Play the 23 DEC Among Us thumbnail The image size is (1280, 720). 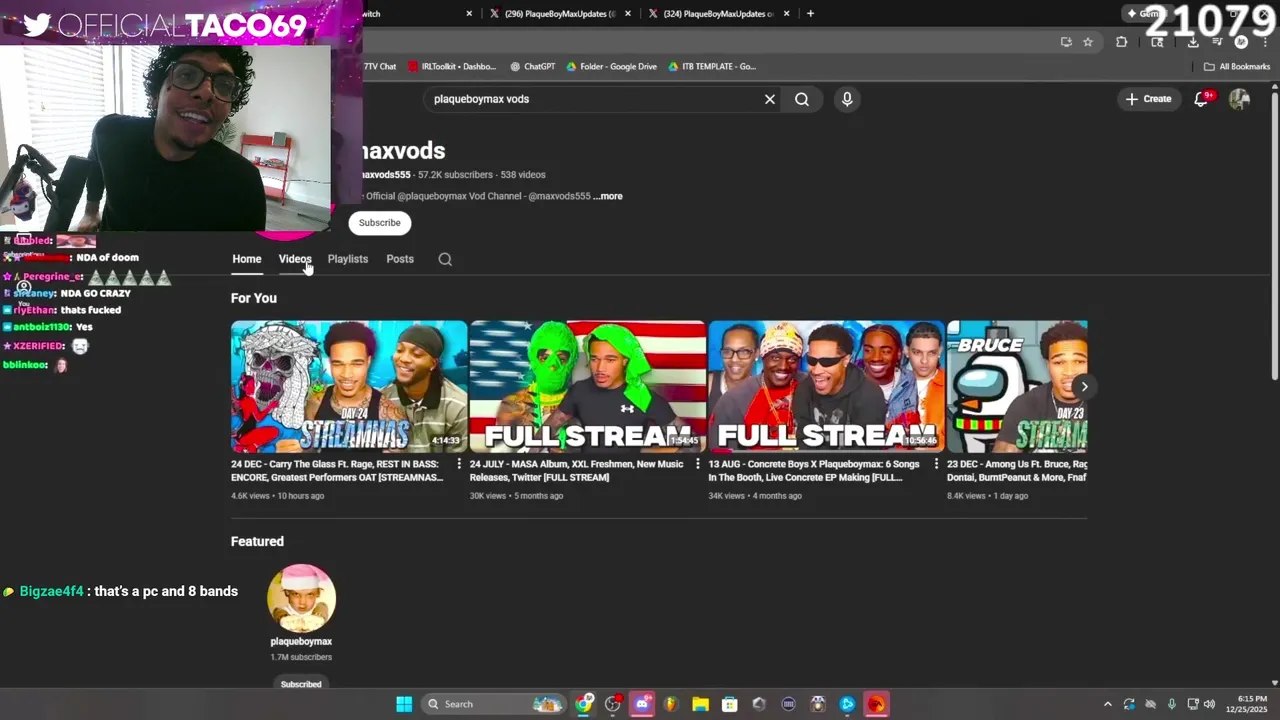[x=1017, y=387]
